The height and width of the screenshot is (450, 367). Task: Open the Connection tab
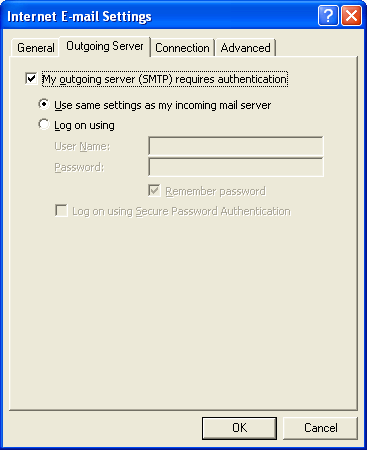click(182, 48)
